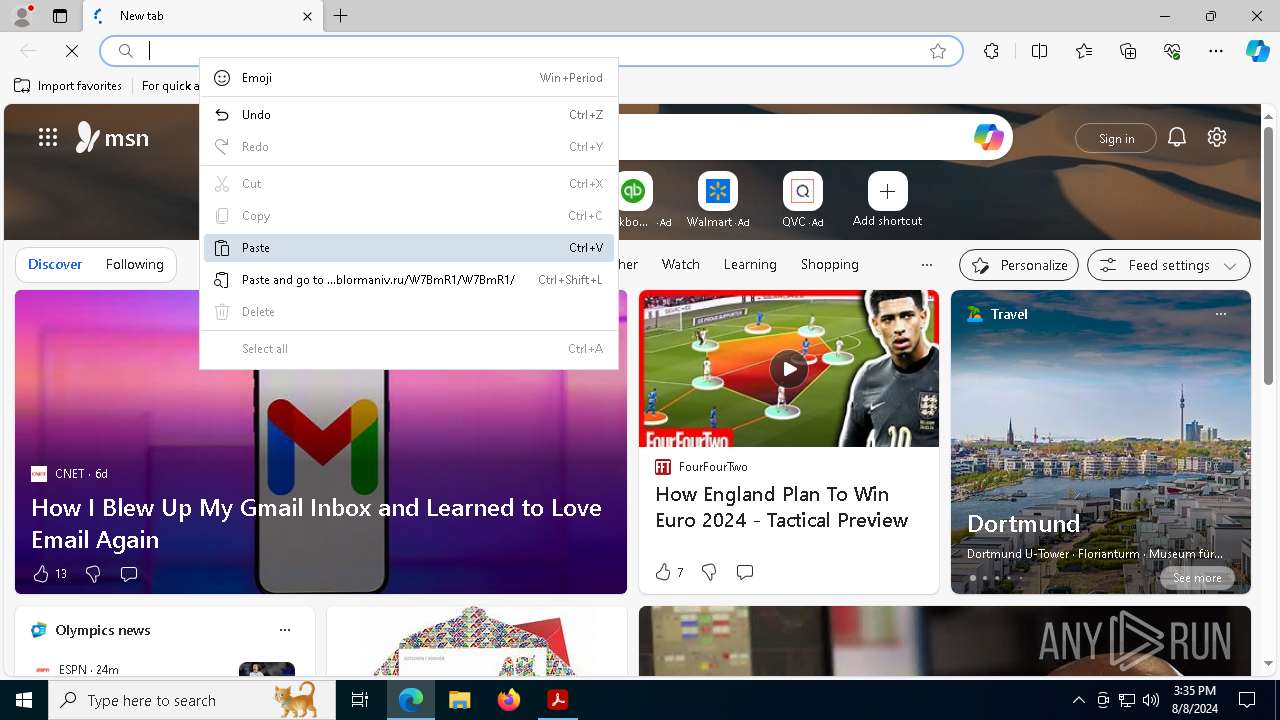Viewport: 1280px width, 720px height.
Task: Open the Copilot sidebar icon
Action: click(1257, 51)
